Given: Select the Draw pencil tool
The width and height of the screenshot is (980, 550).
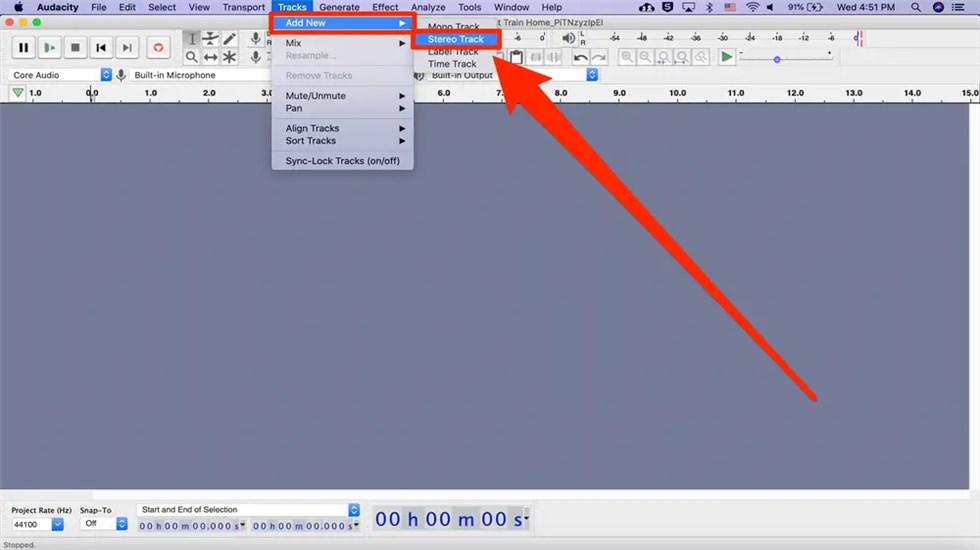Looking at the screenshot, I should tap(229, 39).
